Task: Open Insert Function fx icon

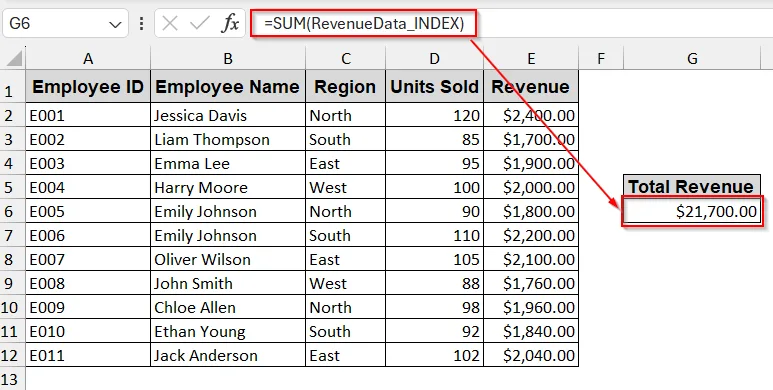Action: (x=230, y=23)
